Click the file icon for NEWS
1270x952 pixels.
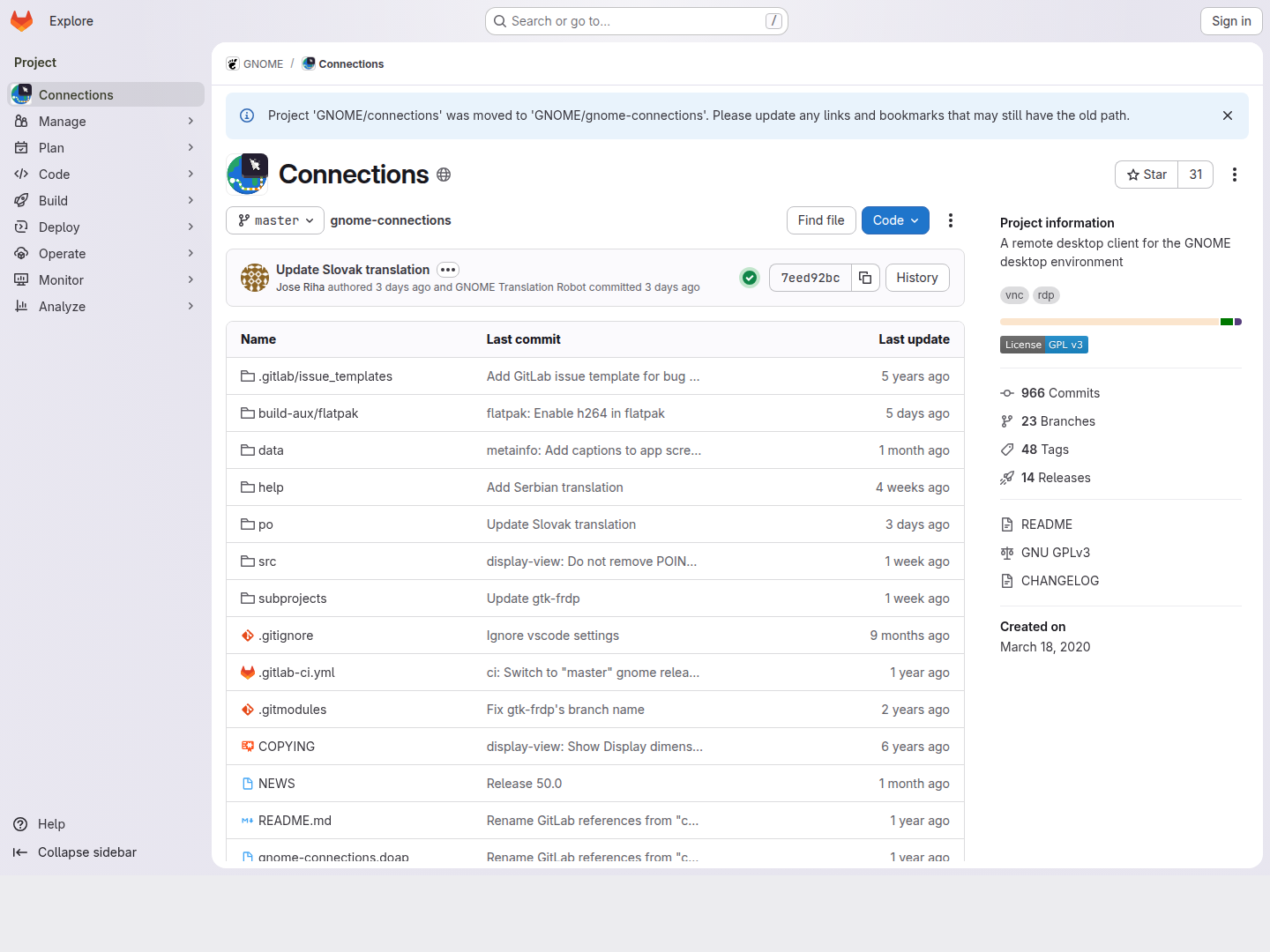click(x=248, y=784)
